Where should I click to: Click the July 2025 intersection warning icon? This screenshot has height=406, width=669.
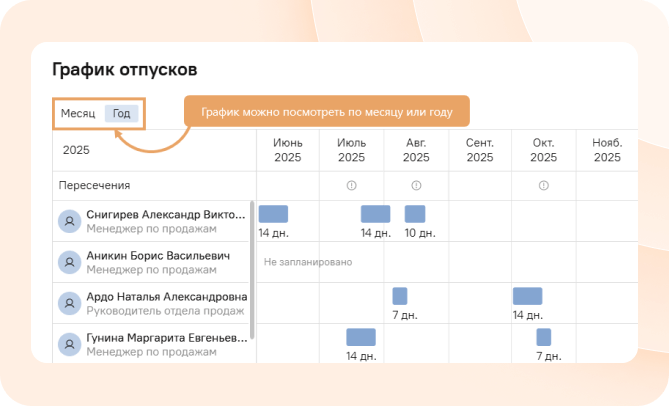pos(351,186)
